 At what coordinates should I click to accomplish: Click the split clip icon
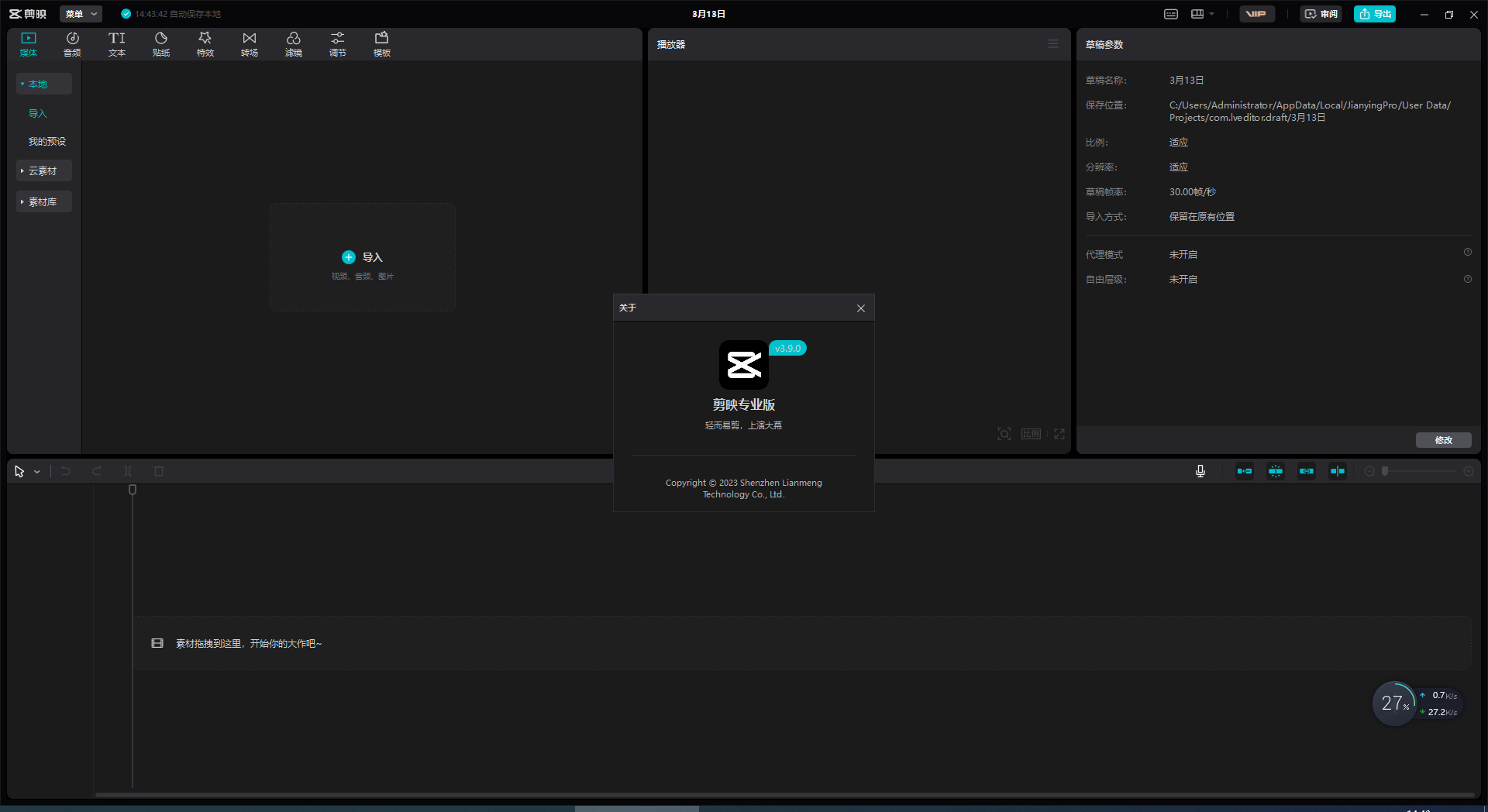click(128, 471)
